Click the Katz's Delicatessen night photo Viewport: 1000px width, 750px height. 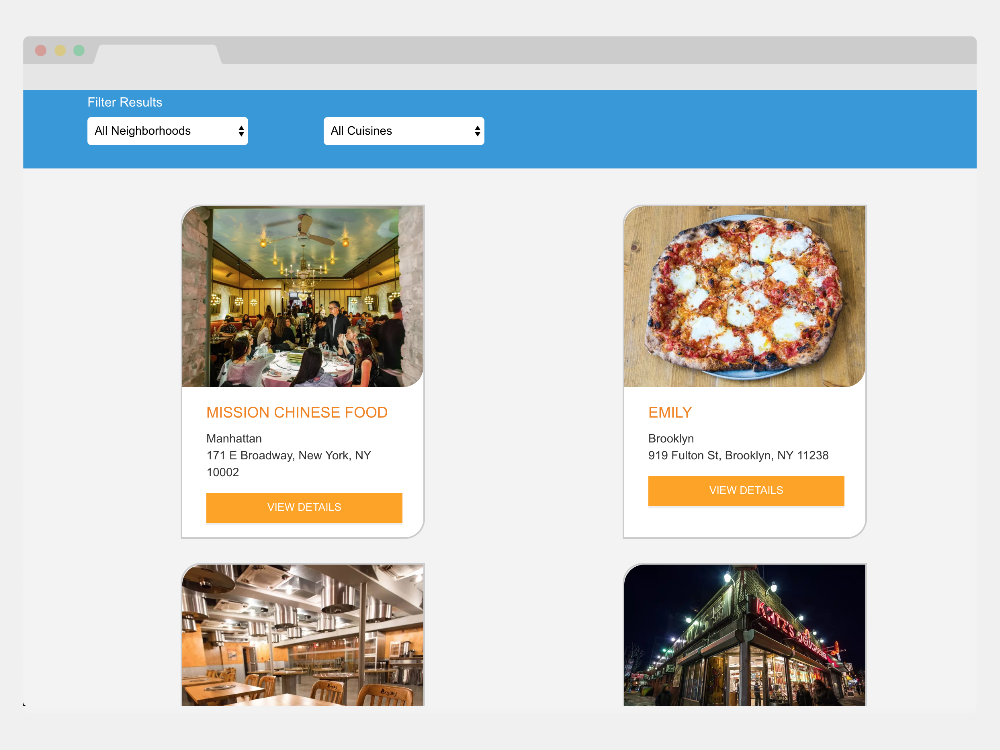[744, 635]
